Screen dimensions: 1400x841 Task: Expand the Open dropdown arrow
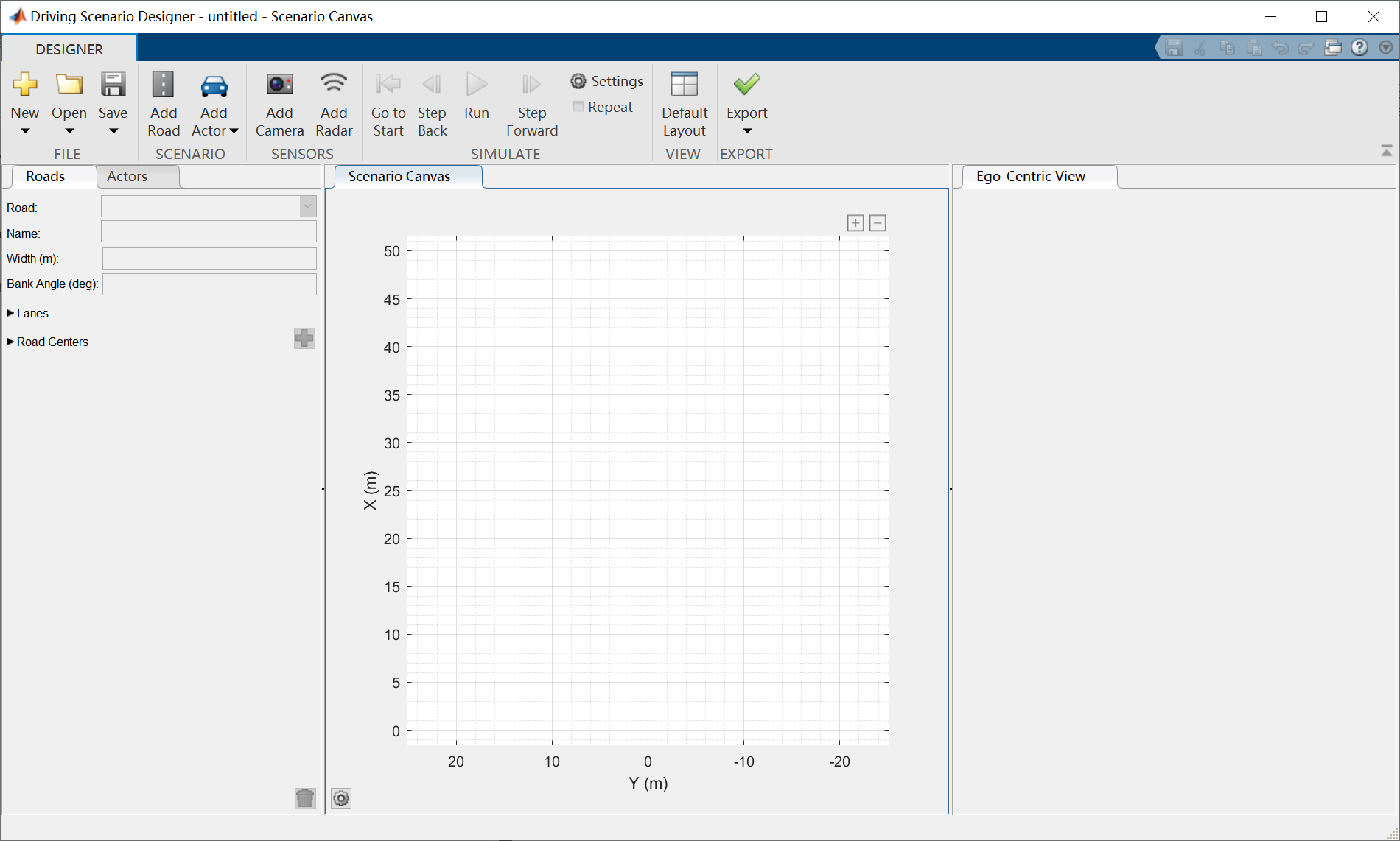pyautogui.click(x=69, y=131)
